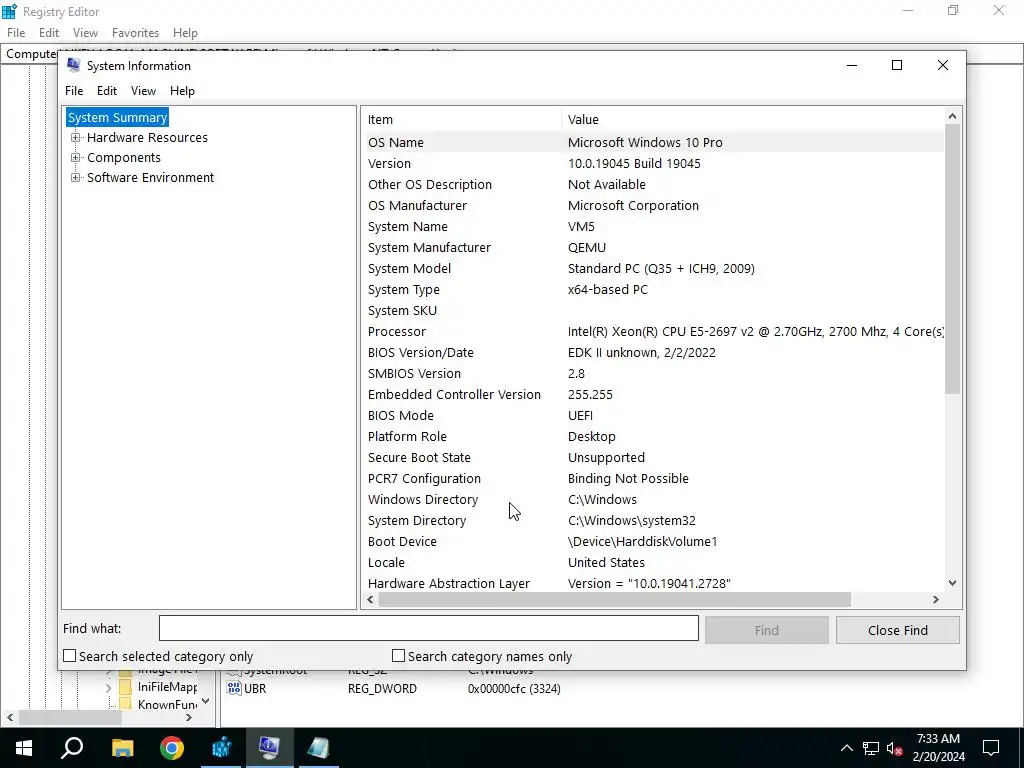The image size is (1024, 768).
Task: Switch to Registry Editor taskbar icon
Action: click(221, 748)
